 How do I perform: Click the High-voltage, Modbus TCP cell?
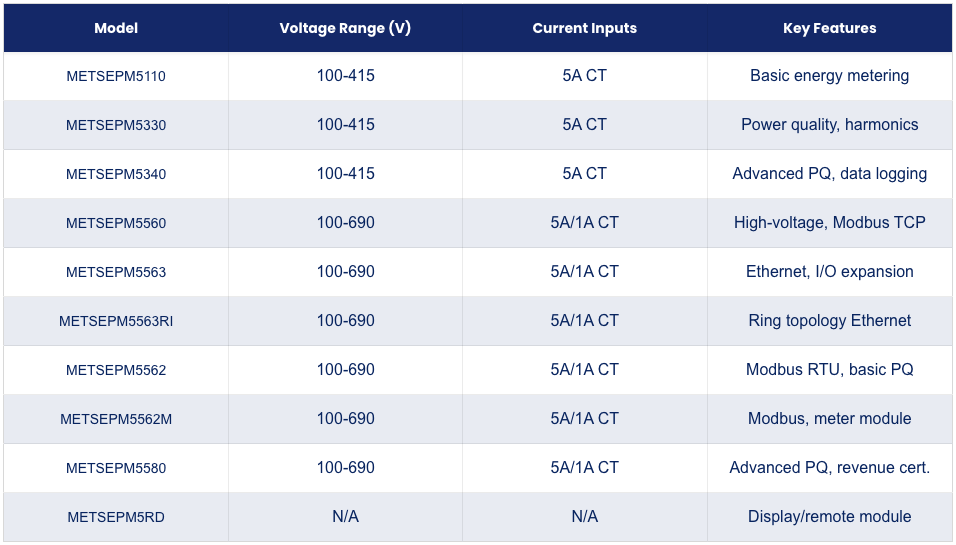coord(829,223)
